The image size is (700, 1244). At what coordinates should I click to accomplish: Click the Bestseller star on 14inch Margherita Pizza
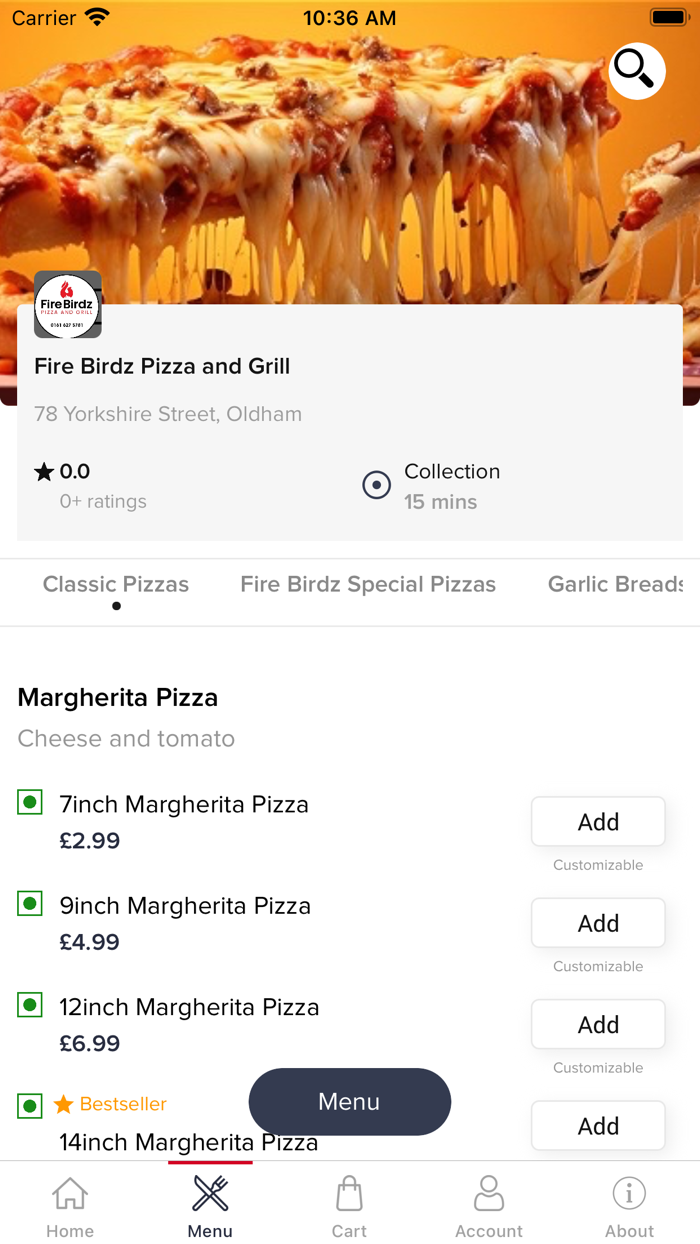(x=64, y=1104)
